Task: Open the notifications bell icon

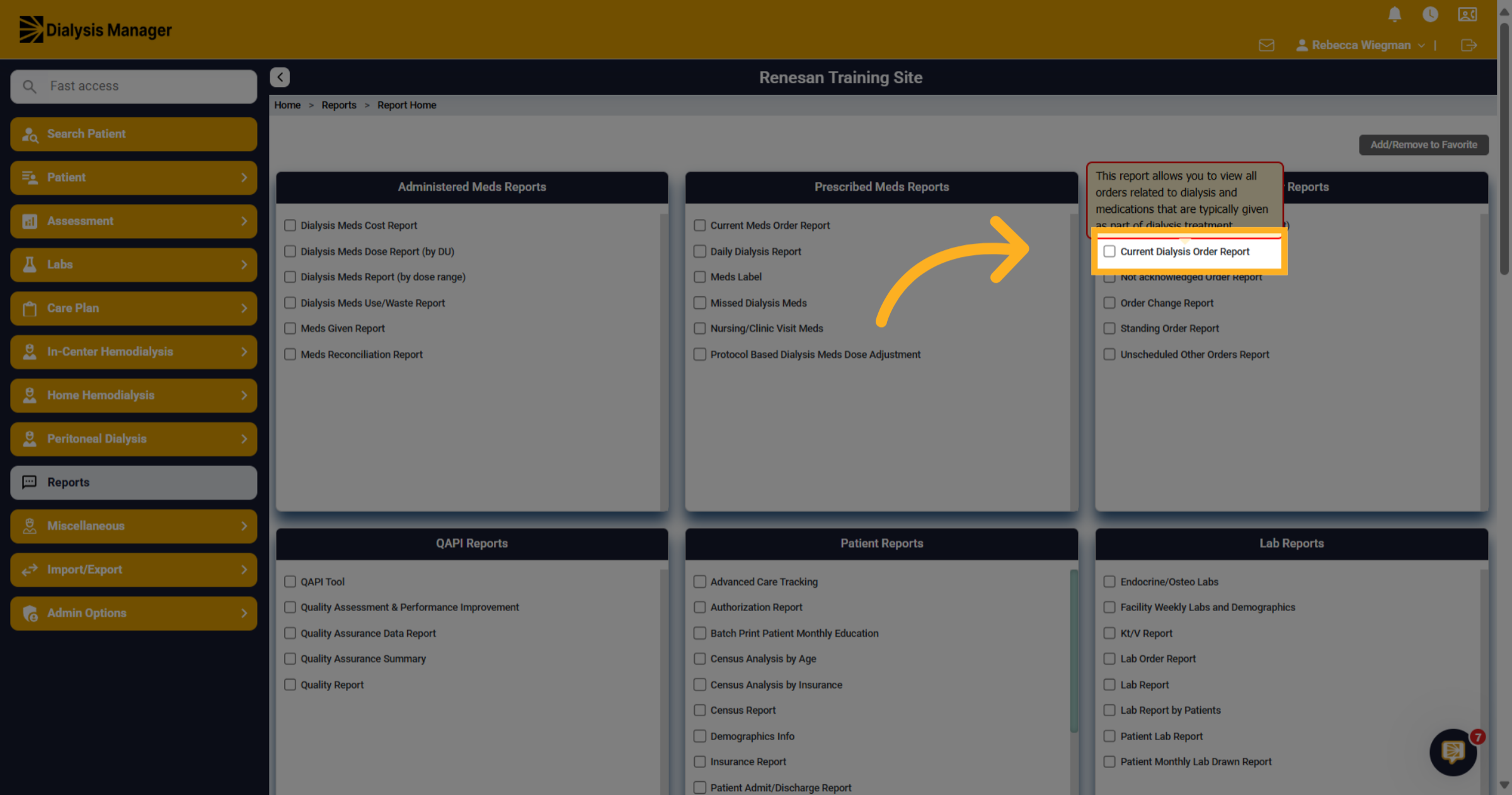Action: pyautogui.click(x=1395, y=14)
